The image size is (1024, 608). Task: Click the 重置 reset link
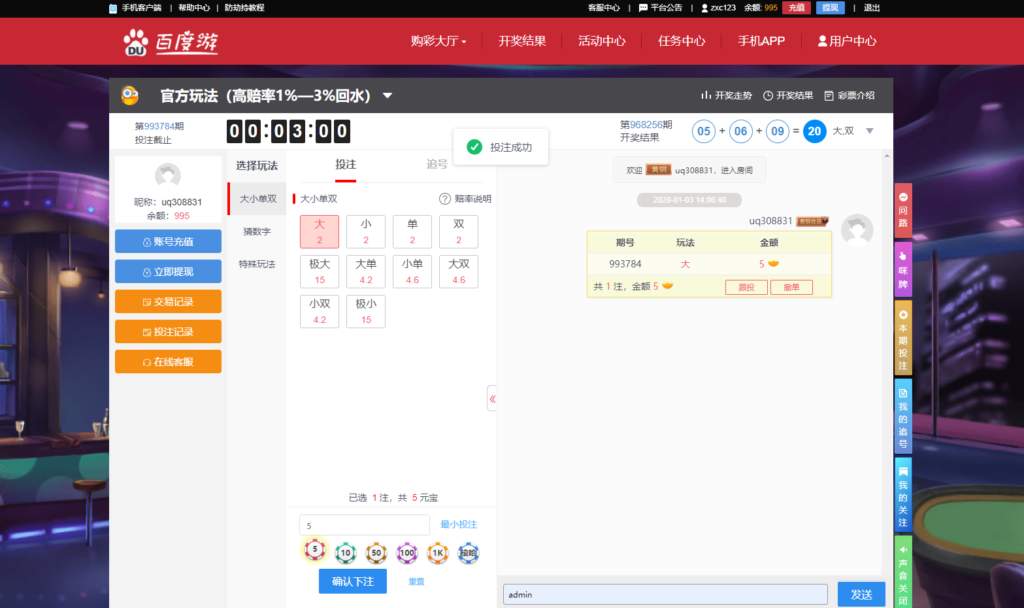(416, 581)
